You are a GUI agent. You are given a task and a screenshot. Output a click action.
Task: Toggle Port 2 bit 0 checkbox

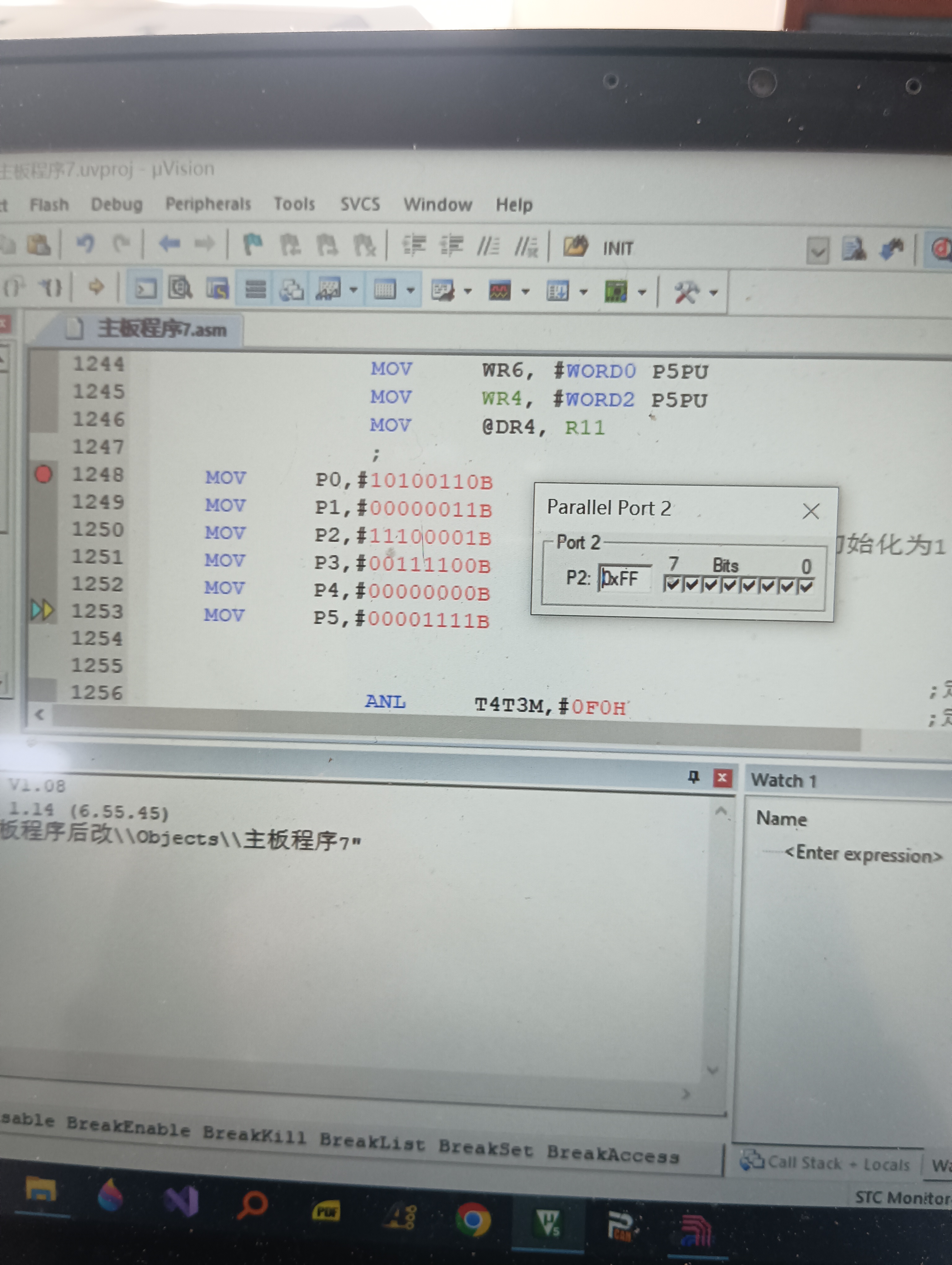pos(806,586)
